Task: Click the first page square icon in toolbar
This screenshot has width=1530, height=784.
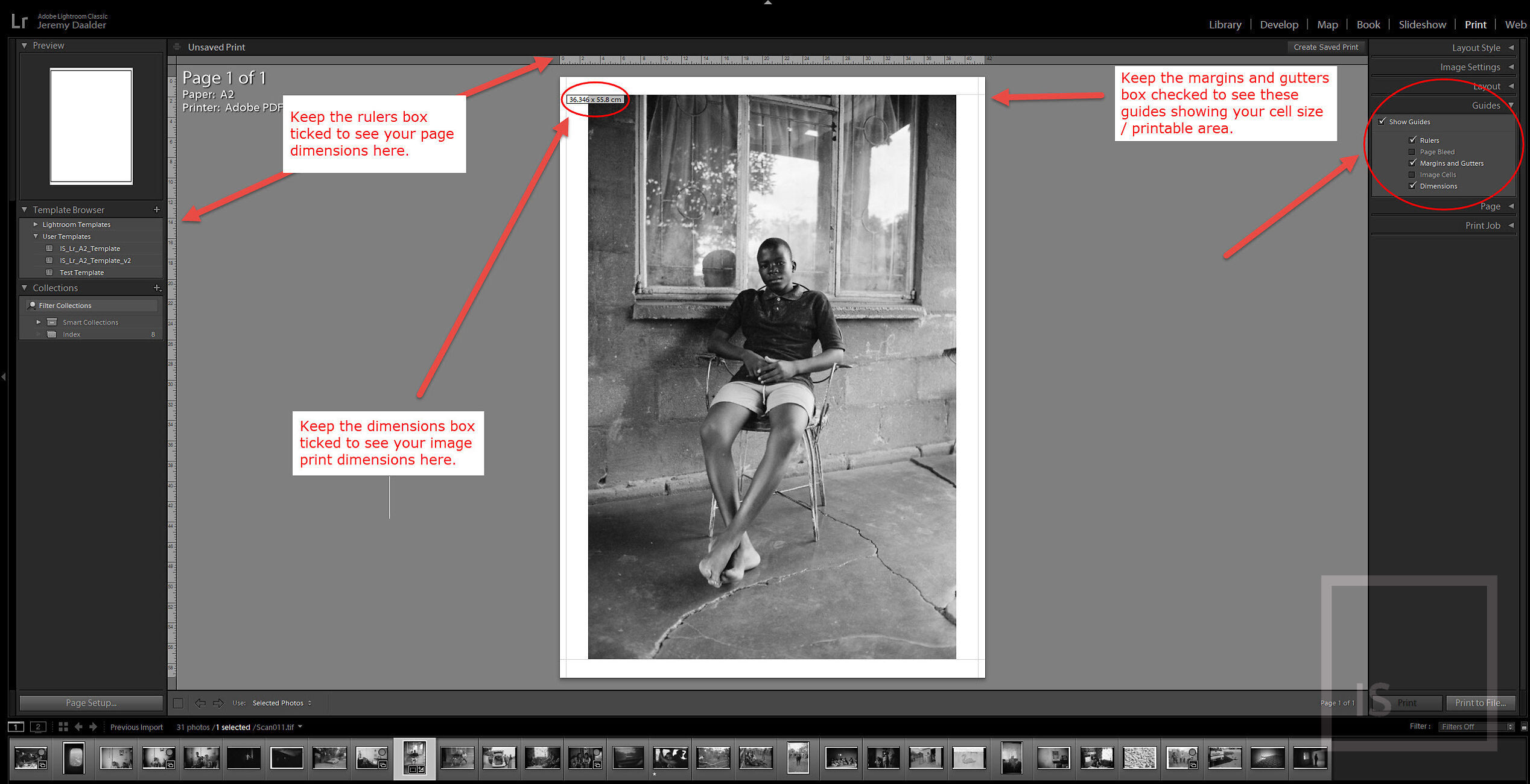Action: 178,703
